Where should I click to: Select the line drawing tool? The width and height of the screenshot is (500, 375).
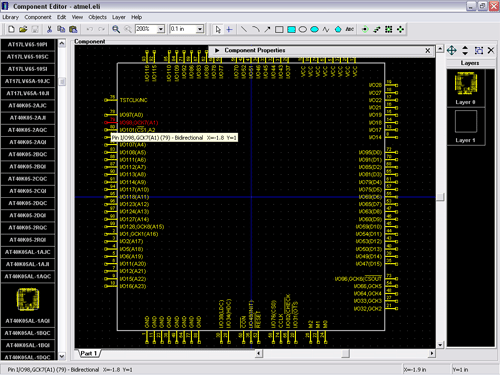[x=244, y=29]
